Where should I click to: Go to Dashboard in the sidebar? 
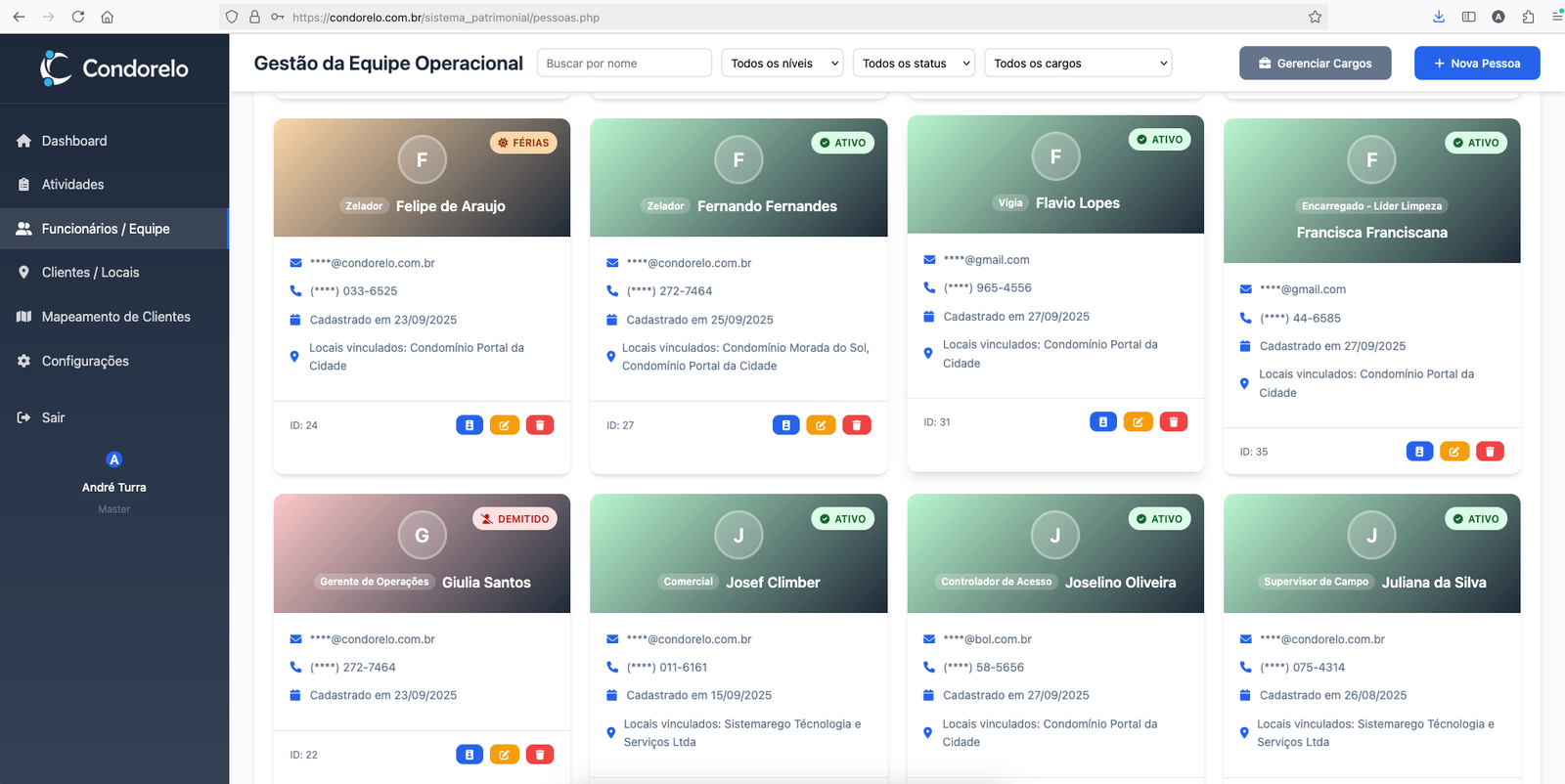74,141
